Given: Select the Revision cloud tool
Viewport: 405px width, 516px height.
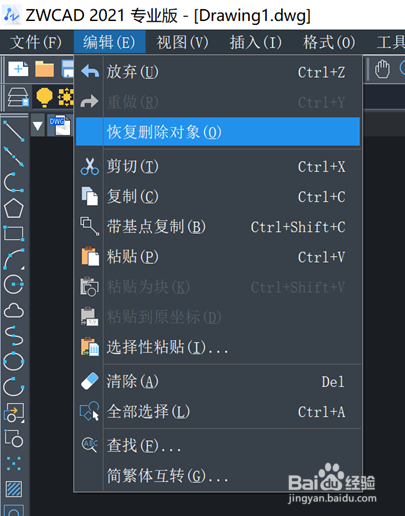Looking at the screenshot, I should coord(14,310).
